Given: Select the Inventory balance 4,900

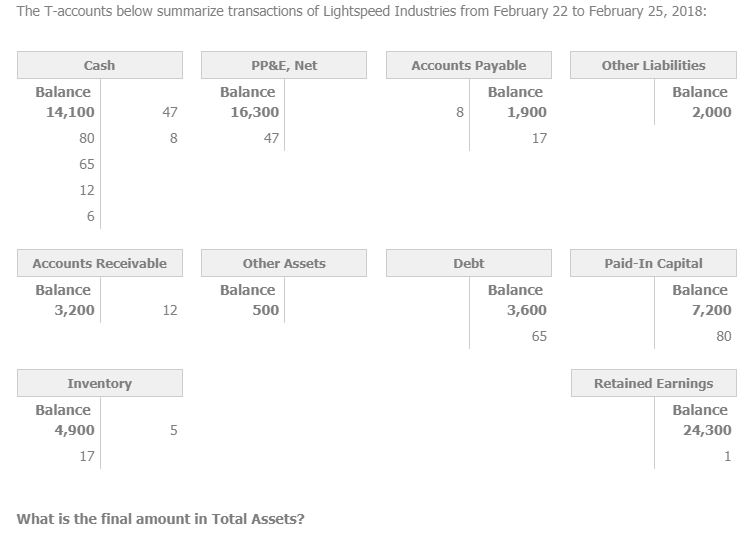Looking at the screenshot, I should 75,430.
